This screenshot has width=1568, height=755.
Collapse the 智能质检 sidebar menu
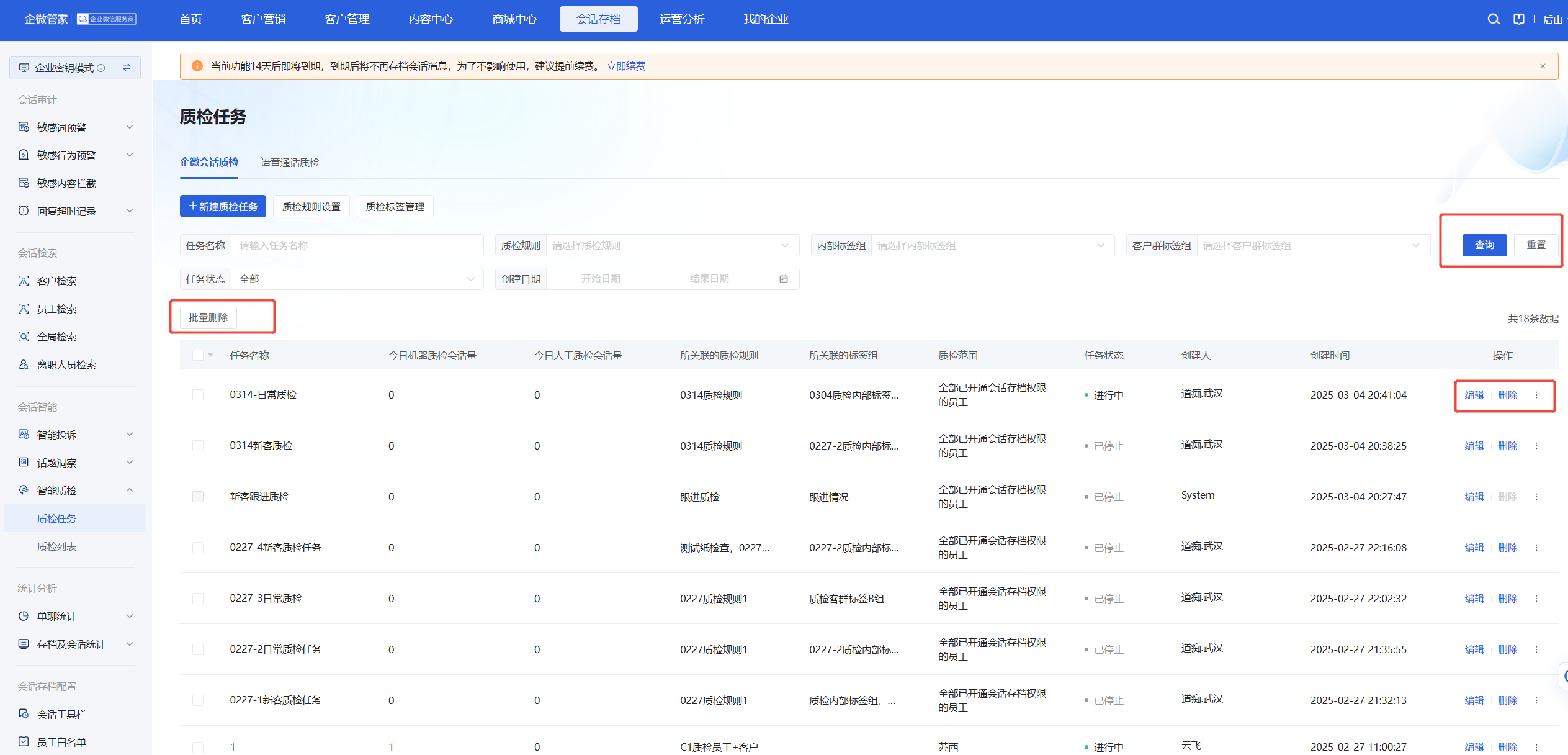(76, 491)
